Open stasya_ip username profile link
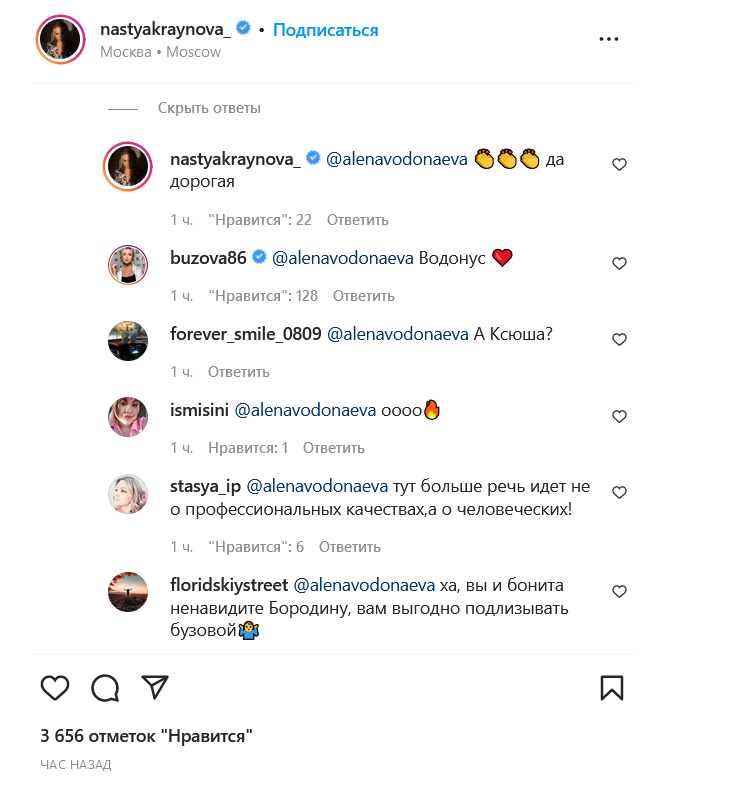Viewport: 730px width, 799px height. tap(204, 486)
